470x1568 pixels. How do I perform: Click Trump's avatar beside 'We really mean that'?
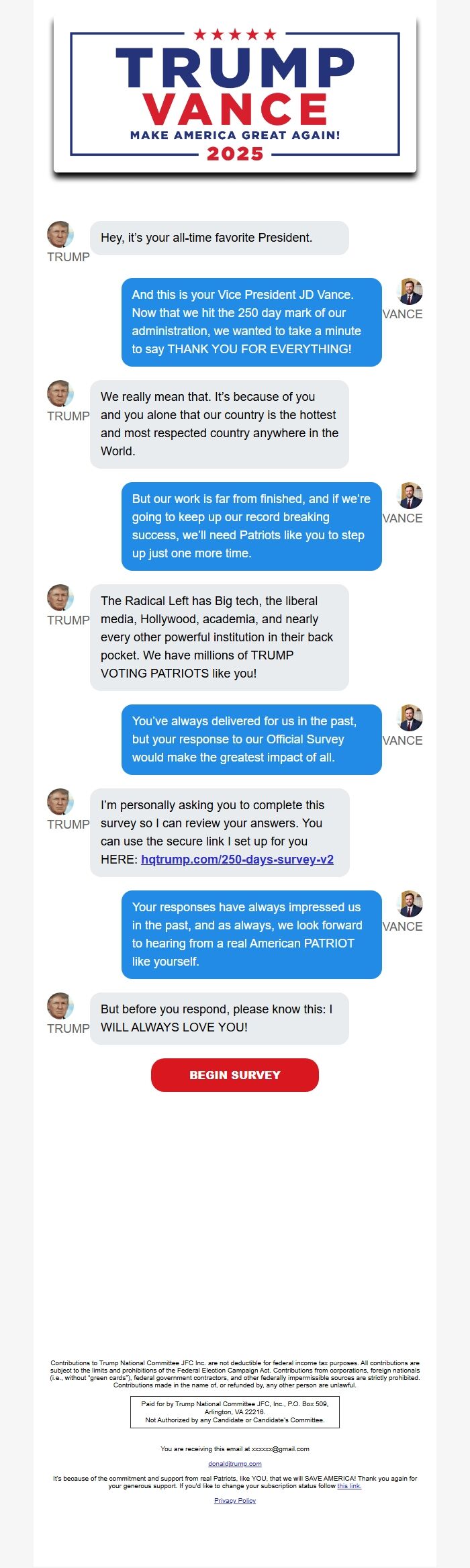click(x=60, y=394)
